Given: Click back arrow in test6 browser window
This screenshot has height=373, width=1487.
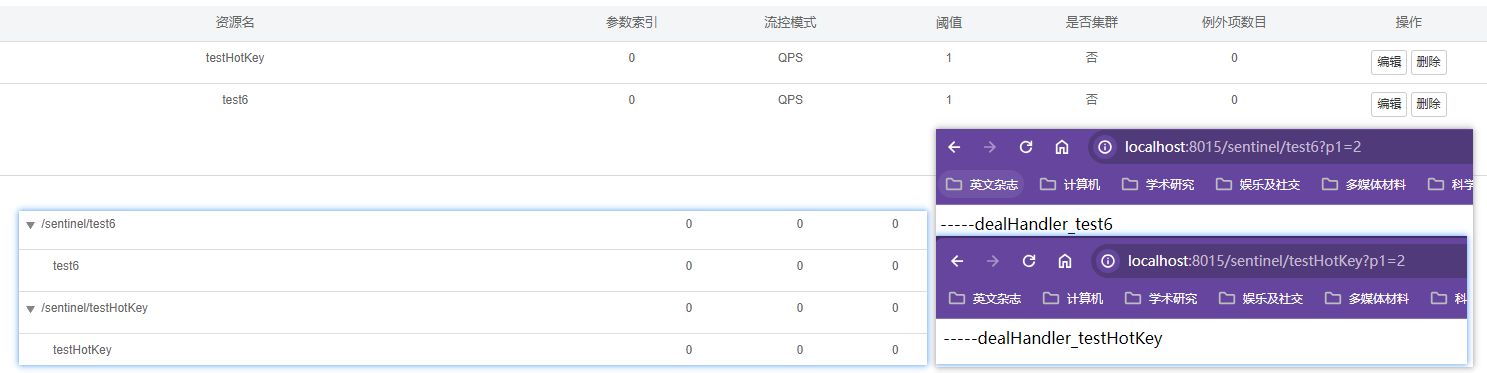Looking at the screenshot, I should point(954,147).
